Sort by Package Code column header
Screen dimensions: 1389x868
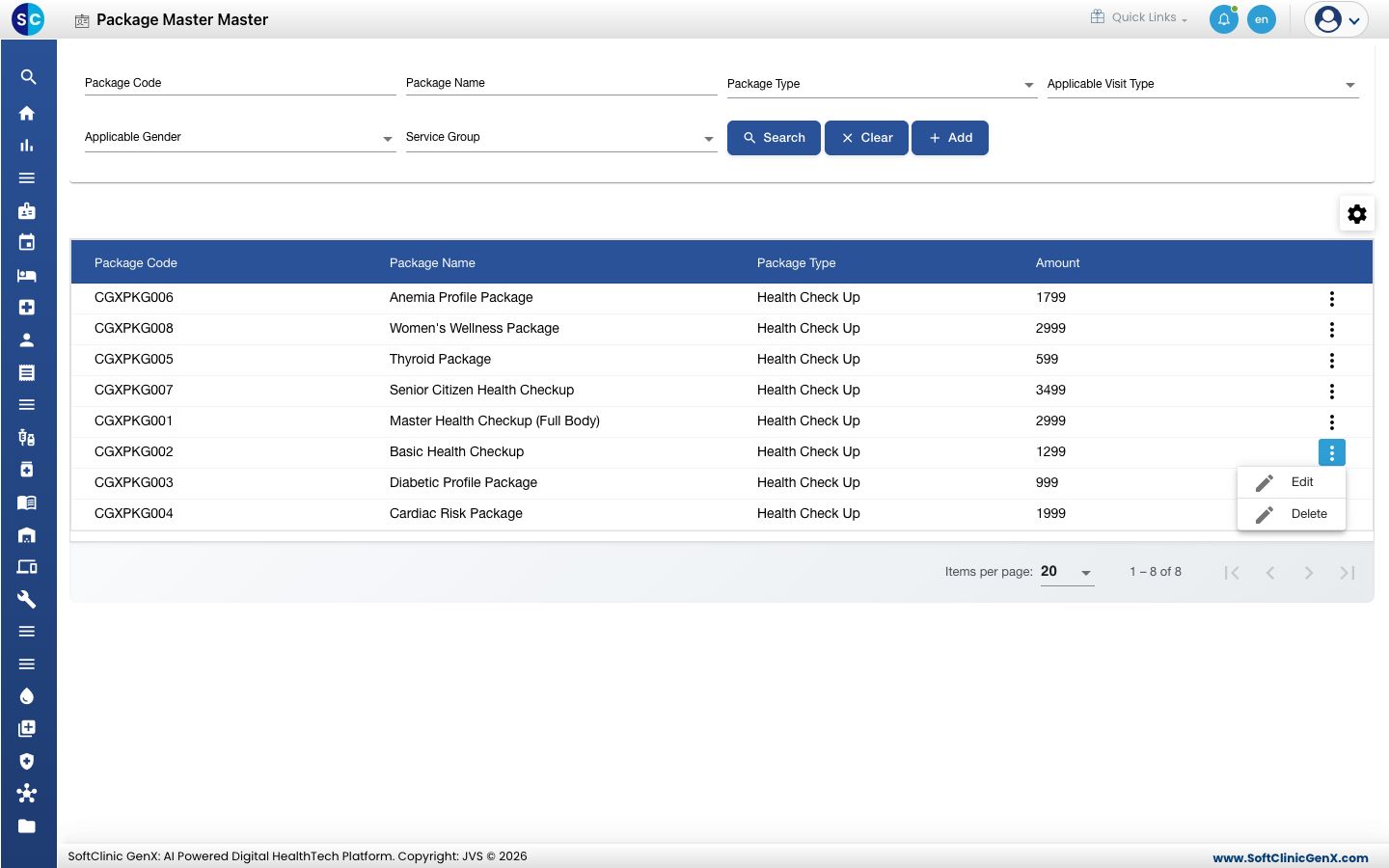(136, 263)
